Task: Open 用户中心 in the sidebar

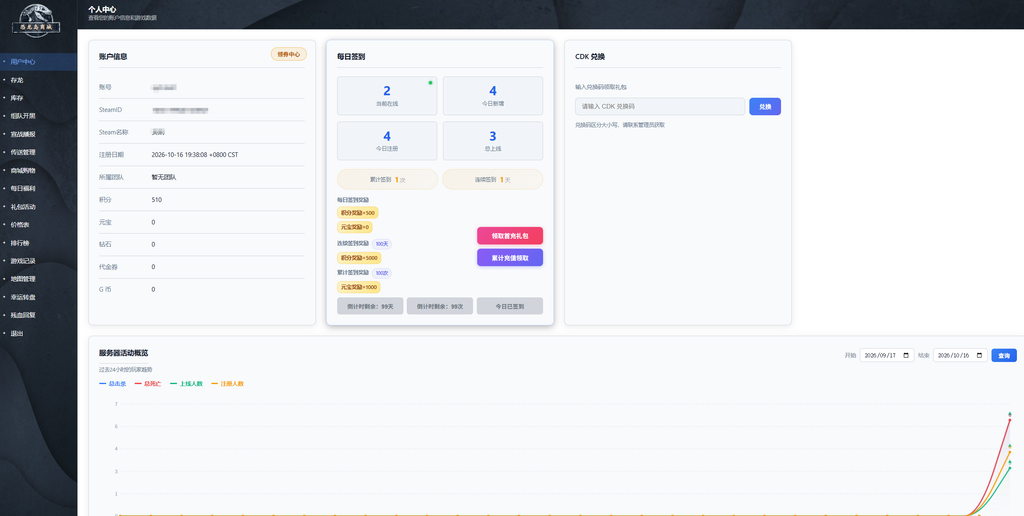Action: point(39,62)
